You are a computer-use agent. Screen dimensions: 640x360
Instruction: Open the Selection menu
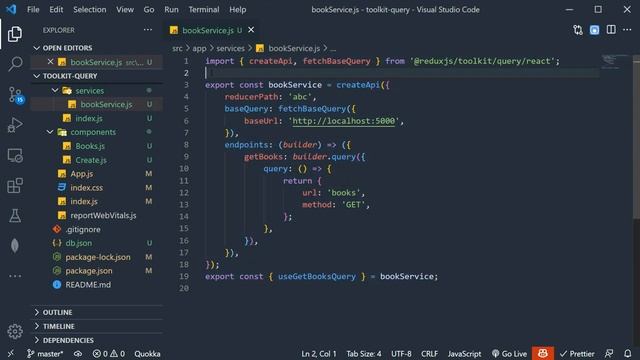(x=89, y=9)
